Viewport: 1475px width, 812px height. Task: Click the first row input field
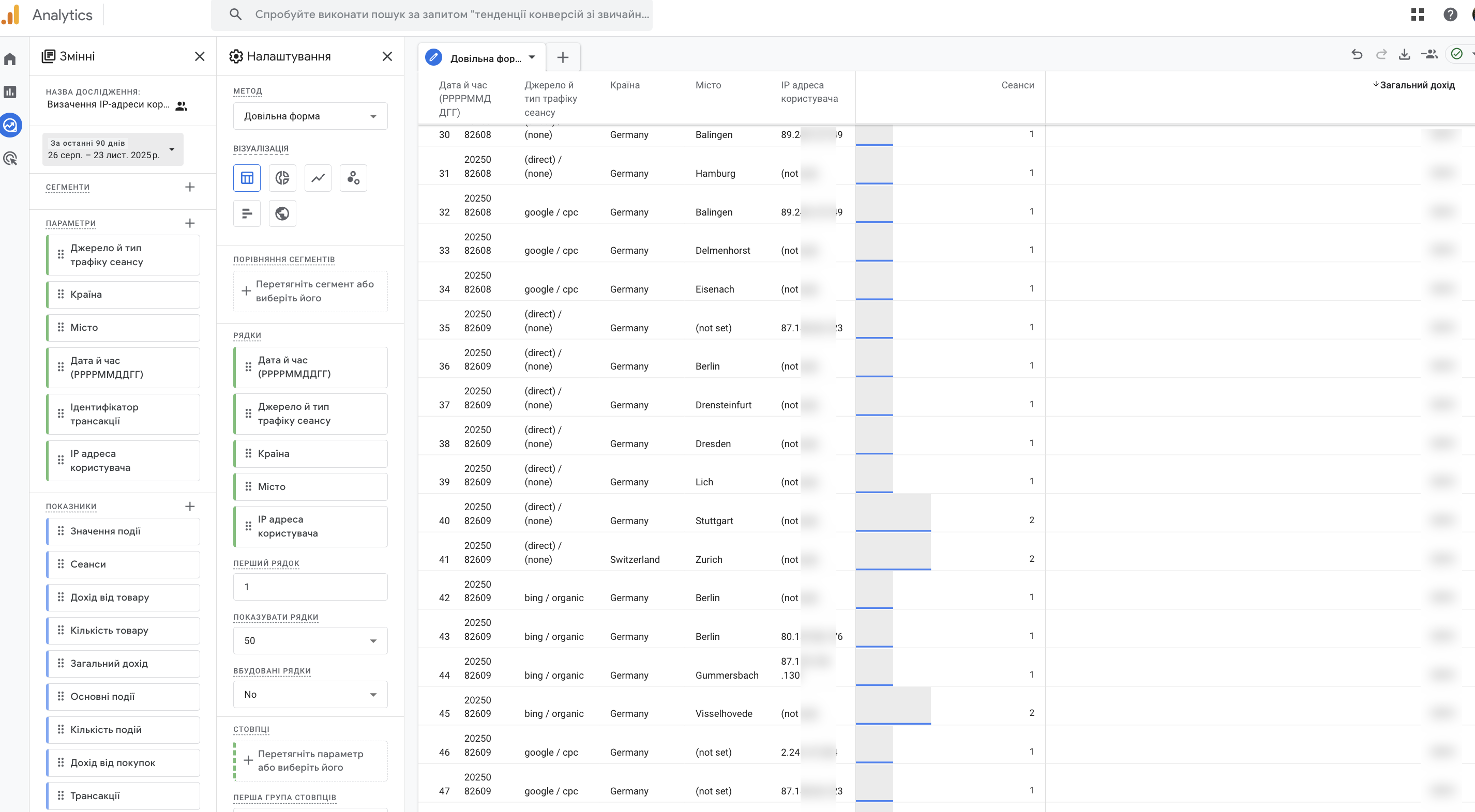[x=310, y=587]
